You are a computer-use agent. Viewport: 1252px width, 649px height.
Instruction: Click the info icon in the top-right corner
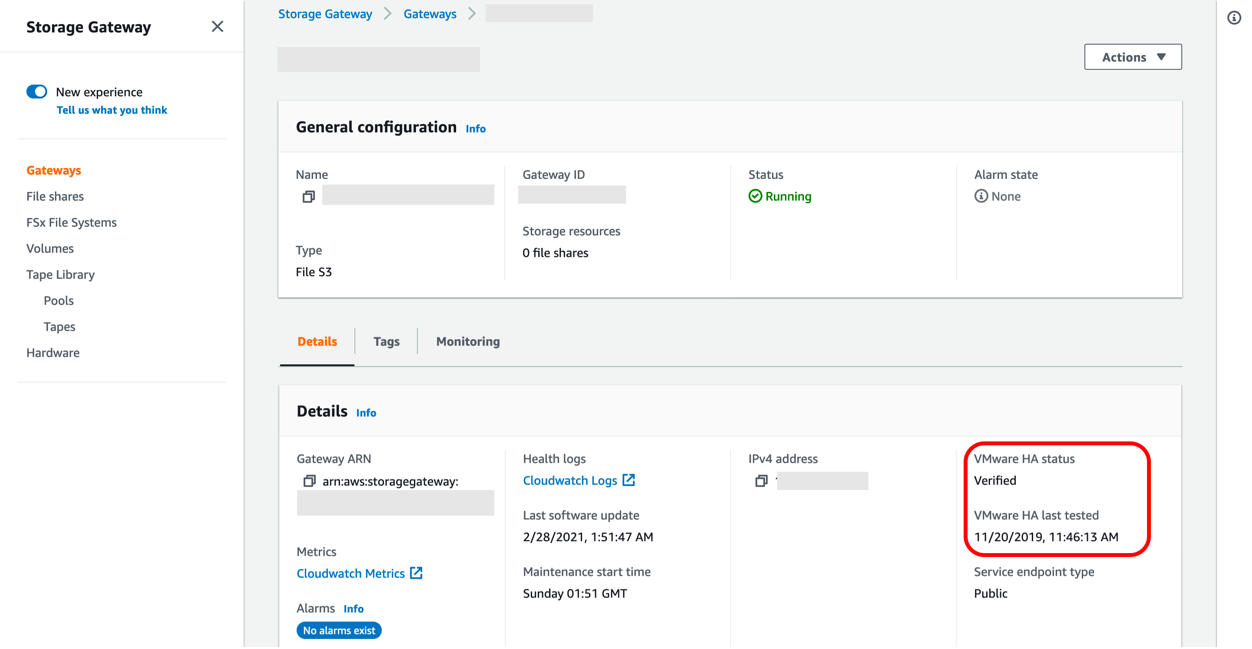pyautogui.click(x=1233, y=17)
